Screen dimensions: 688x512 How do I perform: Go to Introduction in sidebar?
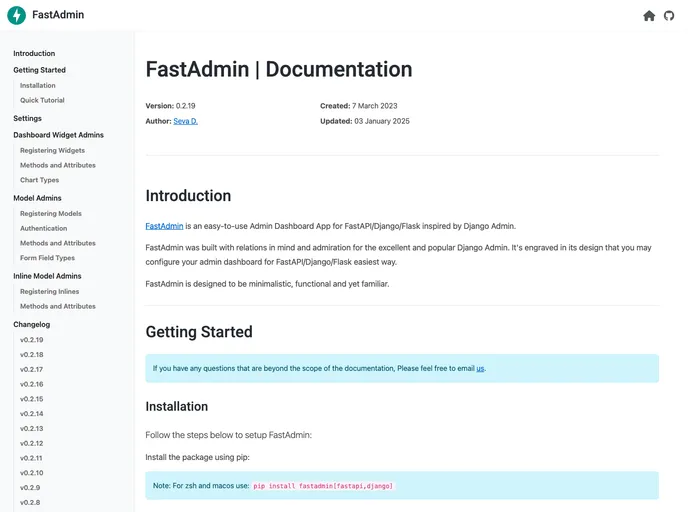pos(34,54)
